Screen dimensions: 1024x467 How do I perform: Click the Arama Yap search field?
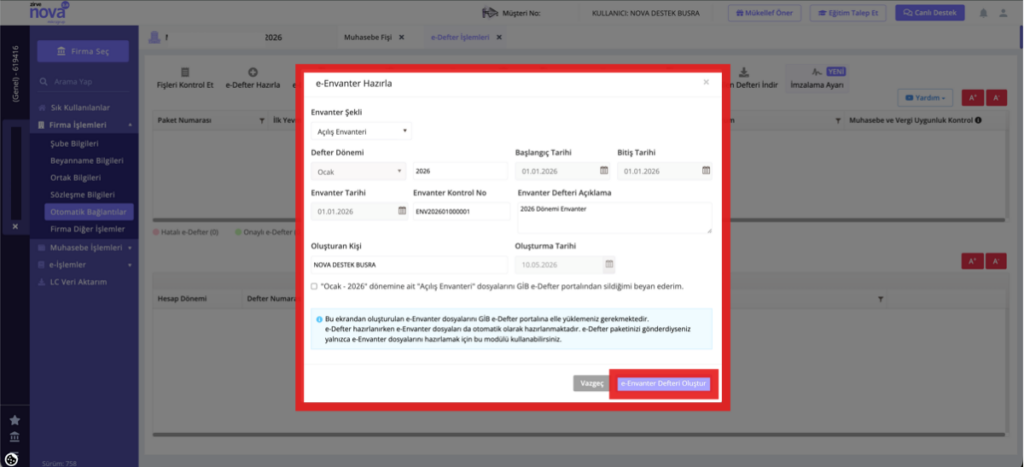point(83,82)
